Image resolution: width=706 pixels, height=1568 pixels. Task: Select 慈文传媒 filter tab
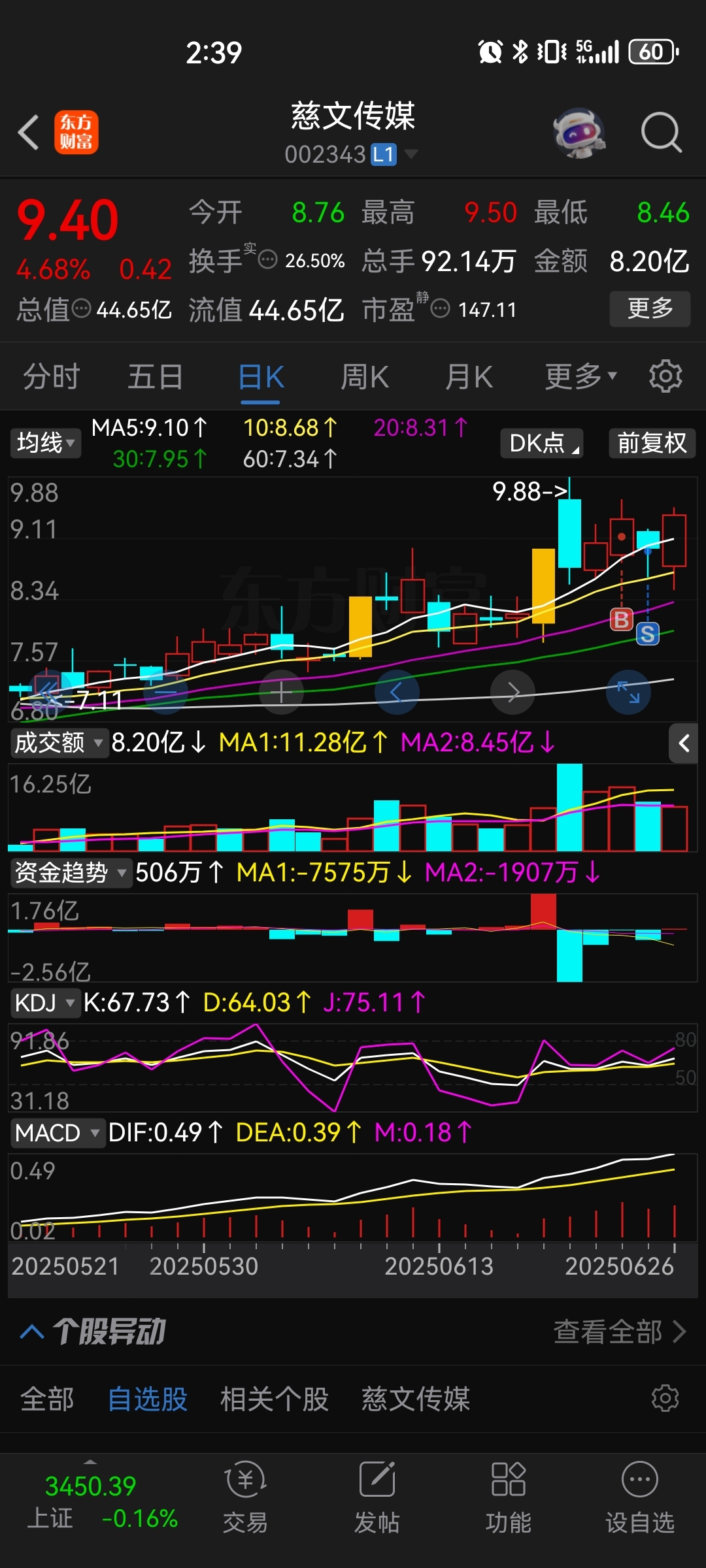point(416,1399)
